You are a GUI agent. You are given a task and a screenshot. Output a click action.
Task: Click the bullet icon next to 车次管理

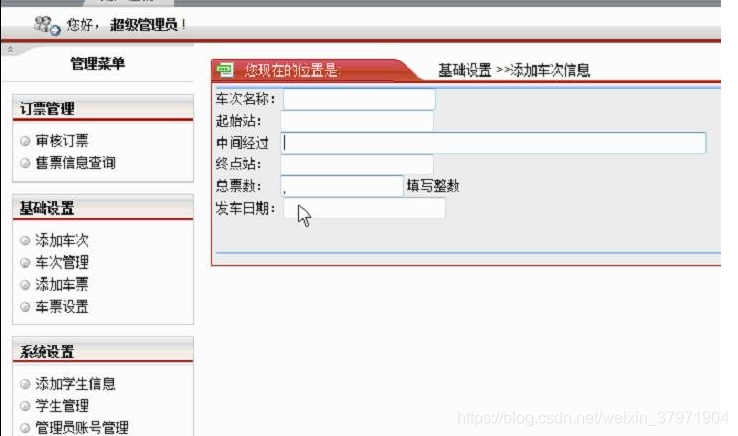(25, 263)
